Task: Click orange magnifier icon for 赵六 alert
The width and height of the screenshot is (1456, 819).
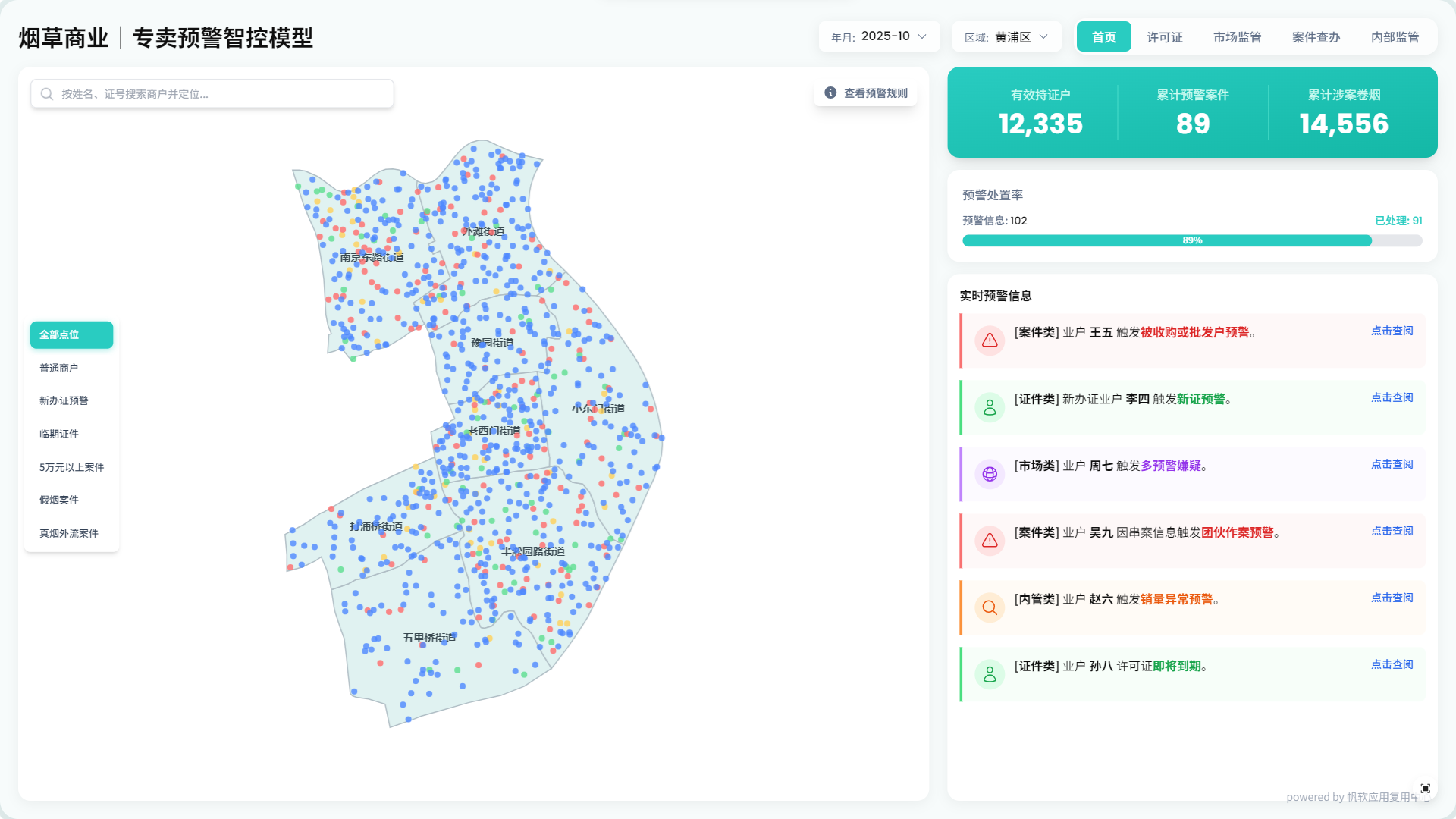Action: [x=990, y=607]
